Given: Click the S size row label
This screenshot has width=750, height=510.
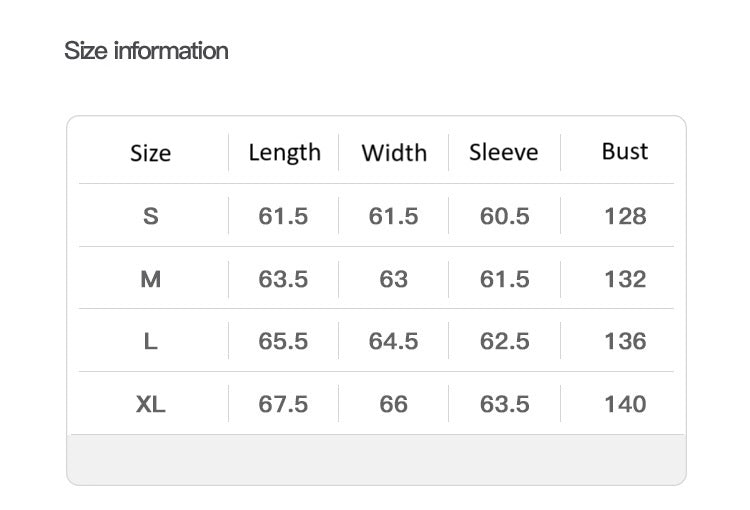Looking at the screenshot, I should (150, 216).
